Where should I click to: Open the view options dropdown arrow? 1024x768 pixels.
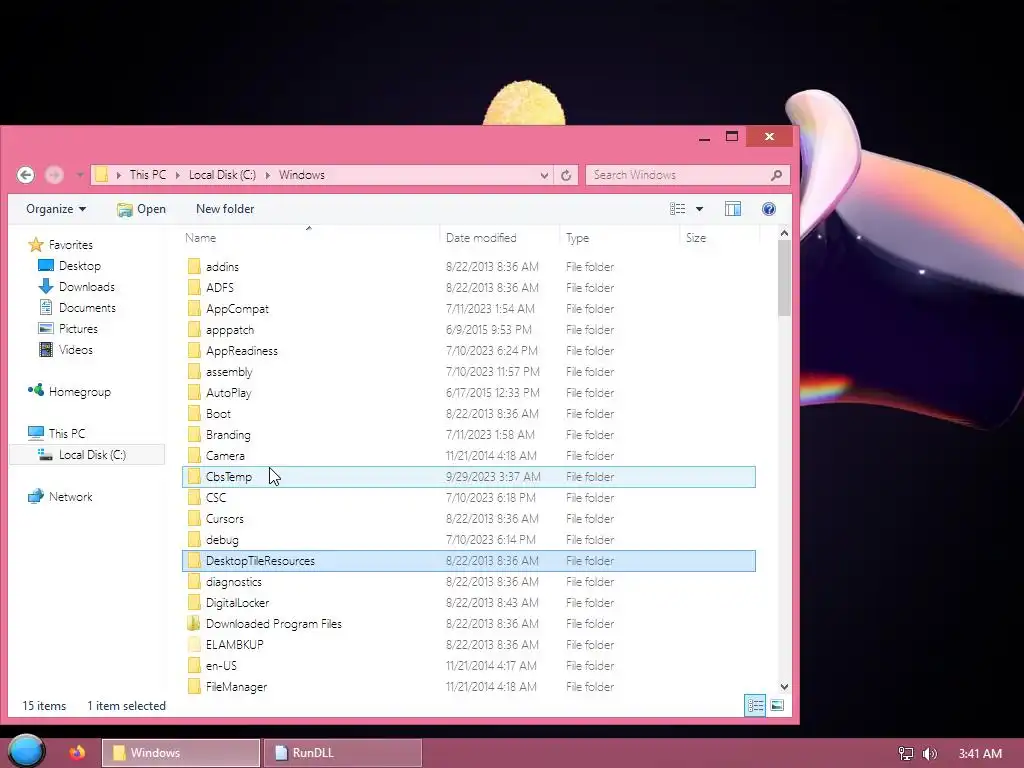click(699, 209)
